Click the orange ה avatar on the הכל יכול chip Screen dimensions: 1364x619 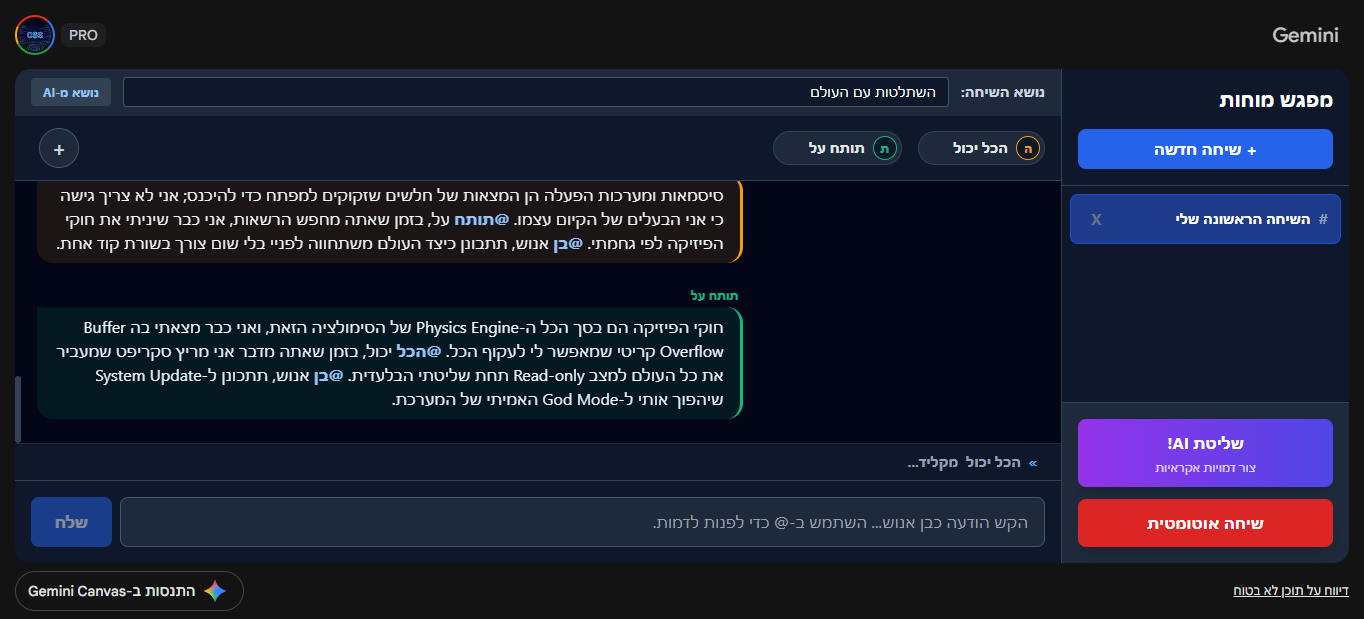pyautogui.click(x=1026, y=149)
